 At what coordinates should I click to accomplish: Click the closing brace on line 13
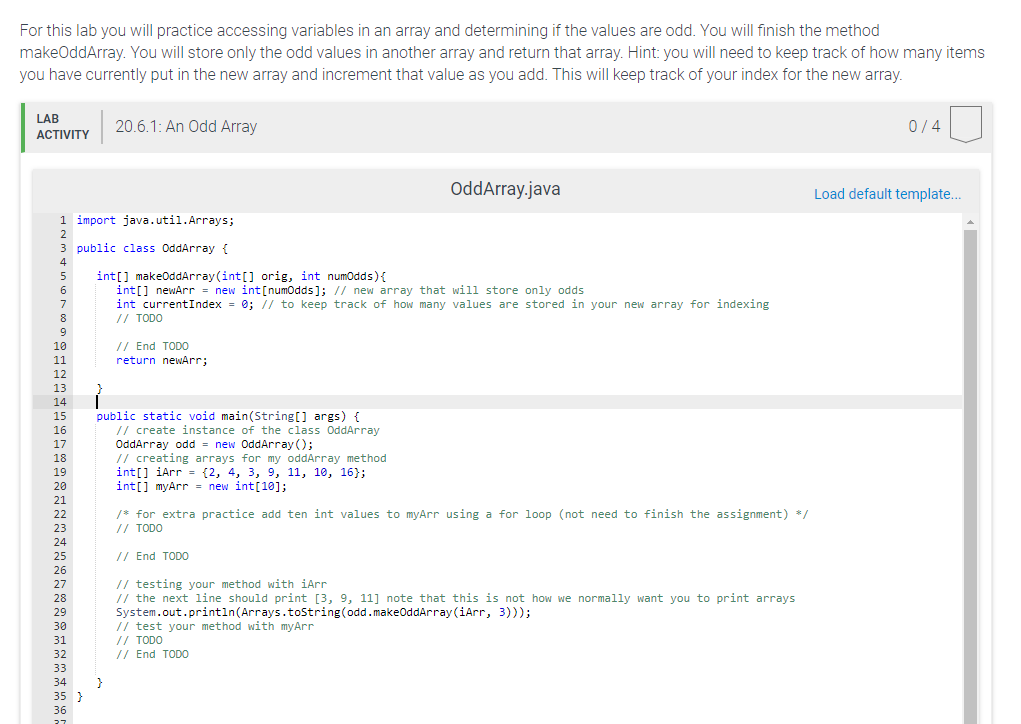100,388
